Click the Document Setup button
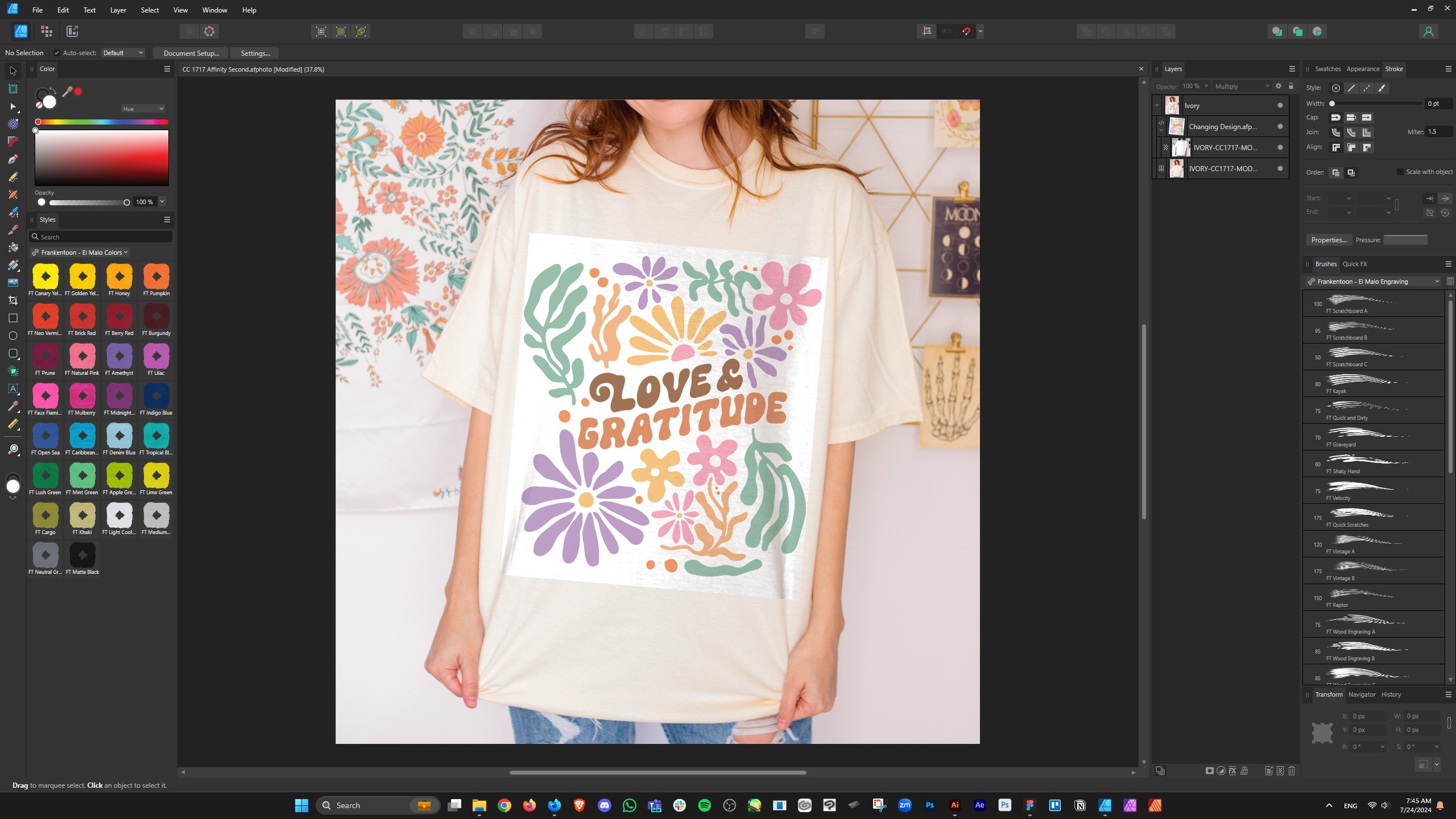 (x=191, y=53)
